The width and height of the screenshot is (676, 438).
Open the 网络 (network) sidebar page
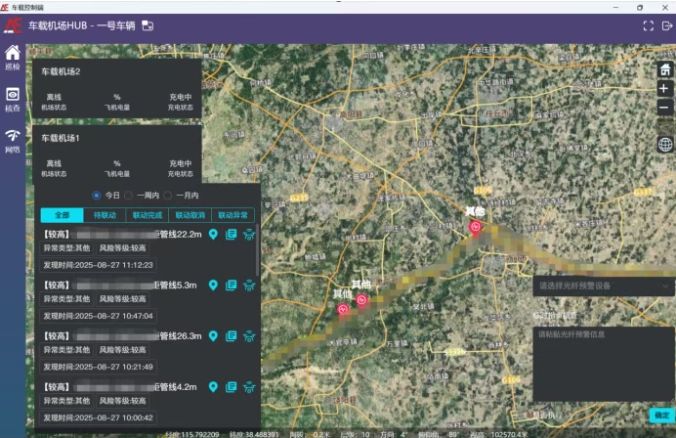pyautogui.click(x=12, y=139)
